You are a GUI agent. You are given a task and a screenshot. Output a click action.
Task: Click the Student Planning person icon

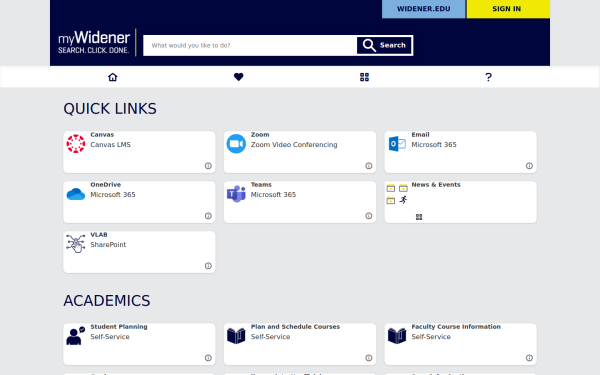pos(76,336)
